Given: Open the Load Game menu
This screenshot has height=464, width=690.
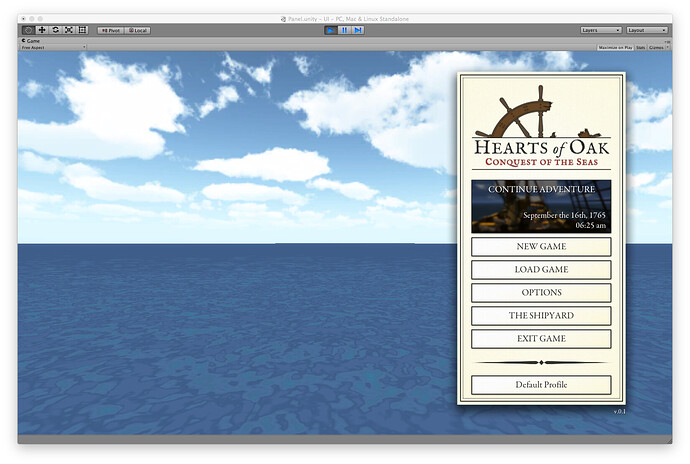Looking at the screenshot, I should pos(541,269).
